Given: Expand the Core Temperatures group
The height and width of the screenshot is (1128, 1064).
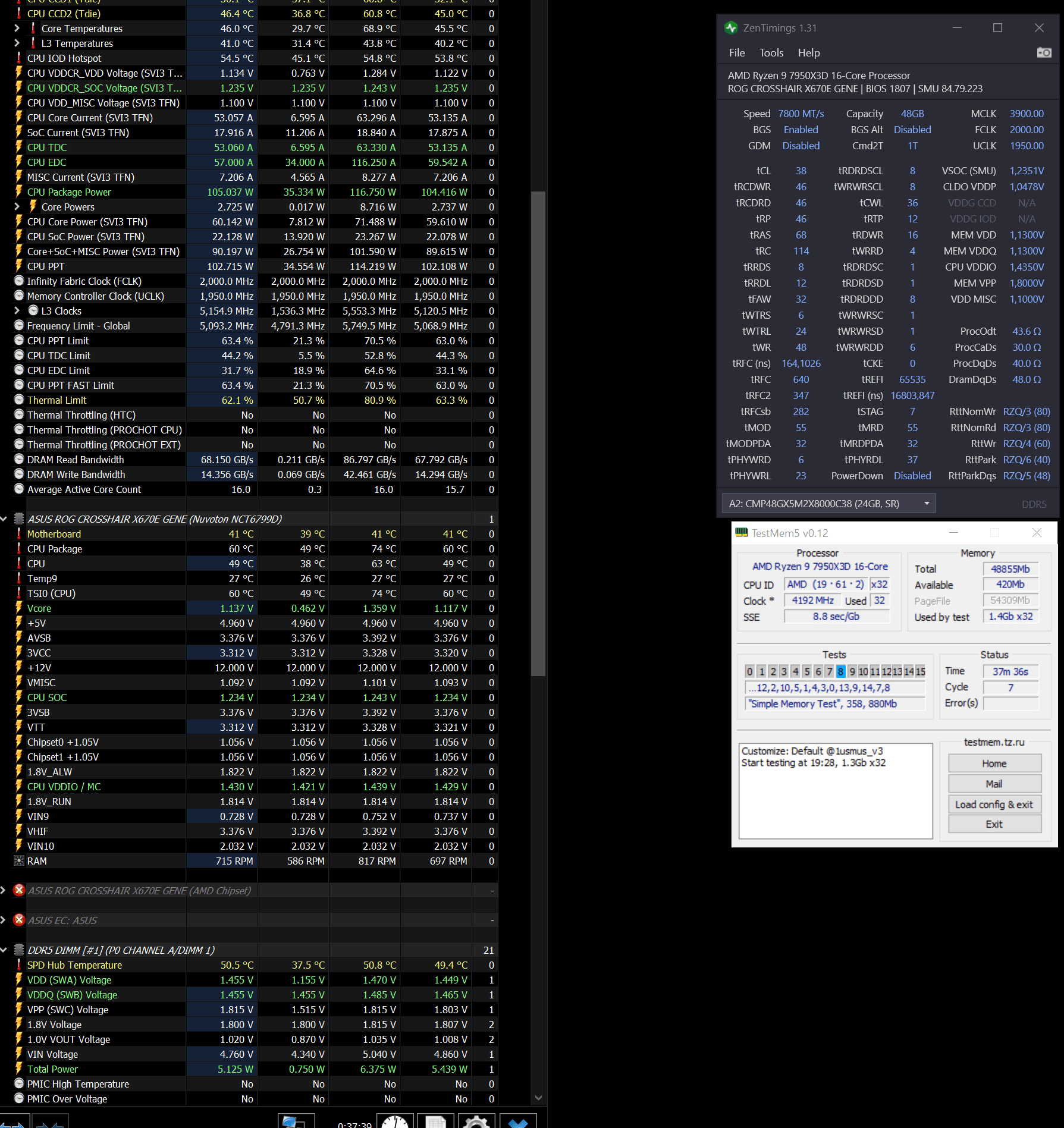Looking at the screenshot, I should 17,28.
